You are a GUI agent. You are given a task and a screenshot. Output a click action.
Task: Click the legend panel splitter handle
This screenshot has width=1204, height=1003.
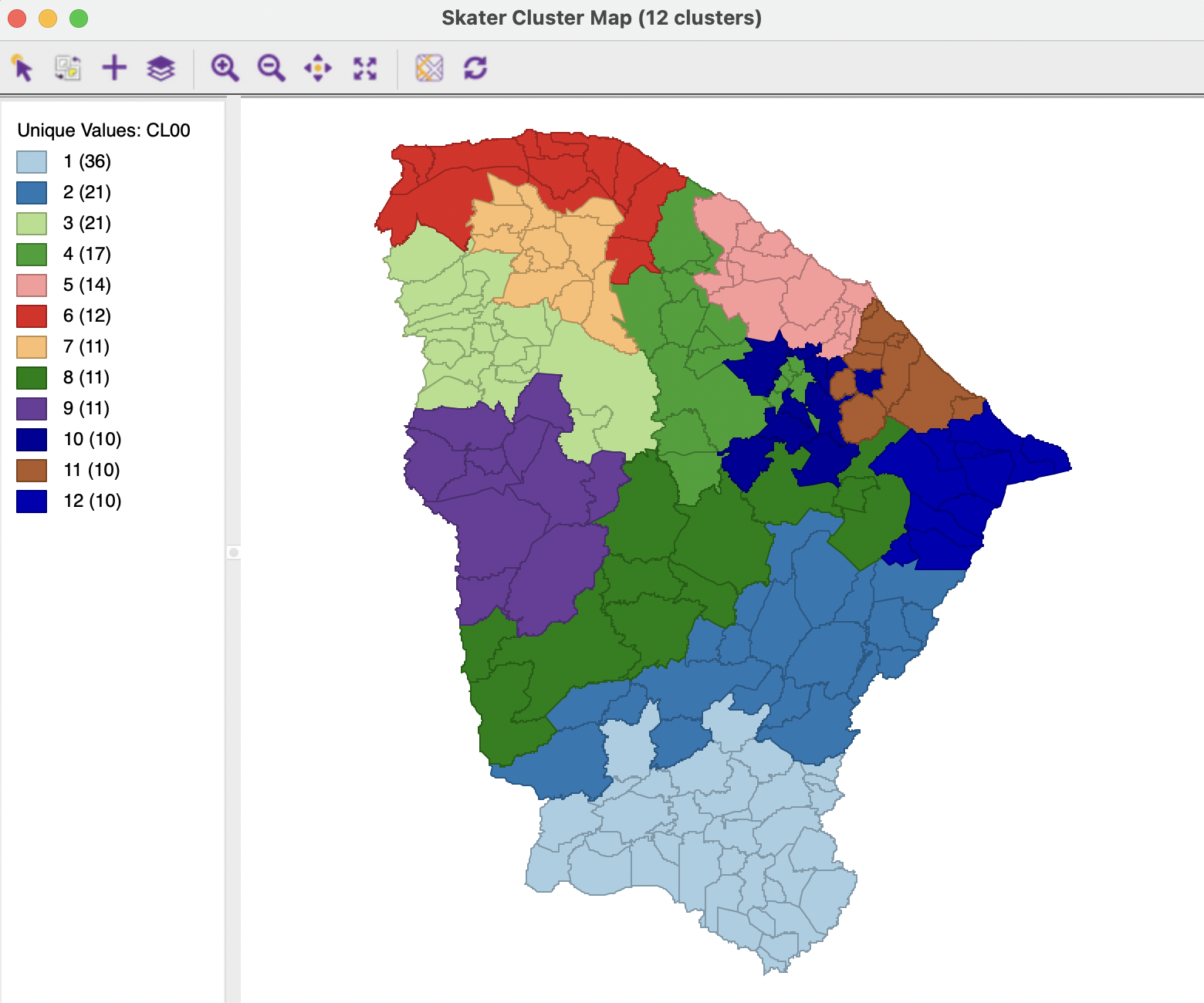[x=234, y=552]
